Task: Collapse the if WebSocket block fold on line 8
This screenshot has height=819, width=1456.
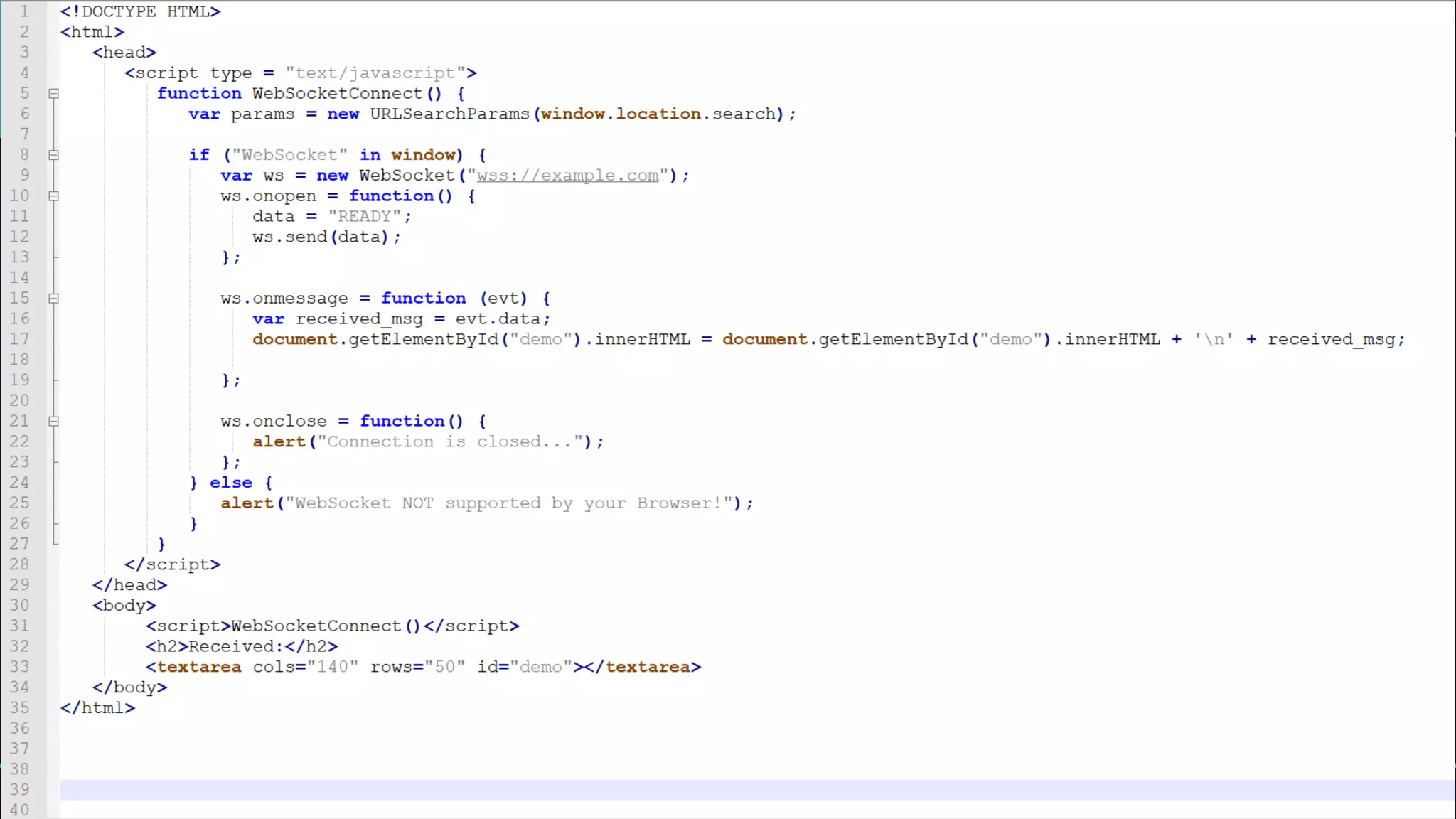Action: tap(53, 155)
